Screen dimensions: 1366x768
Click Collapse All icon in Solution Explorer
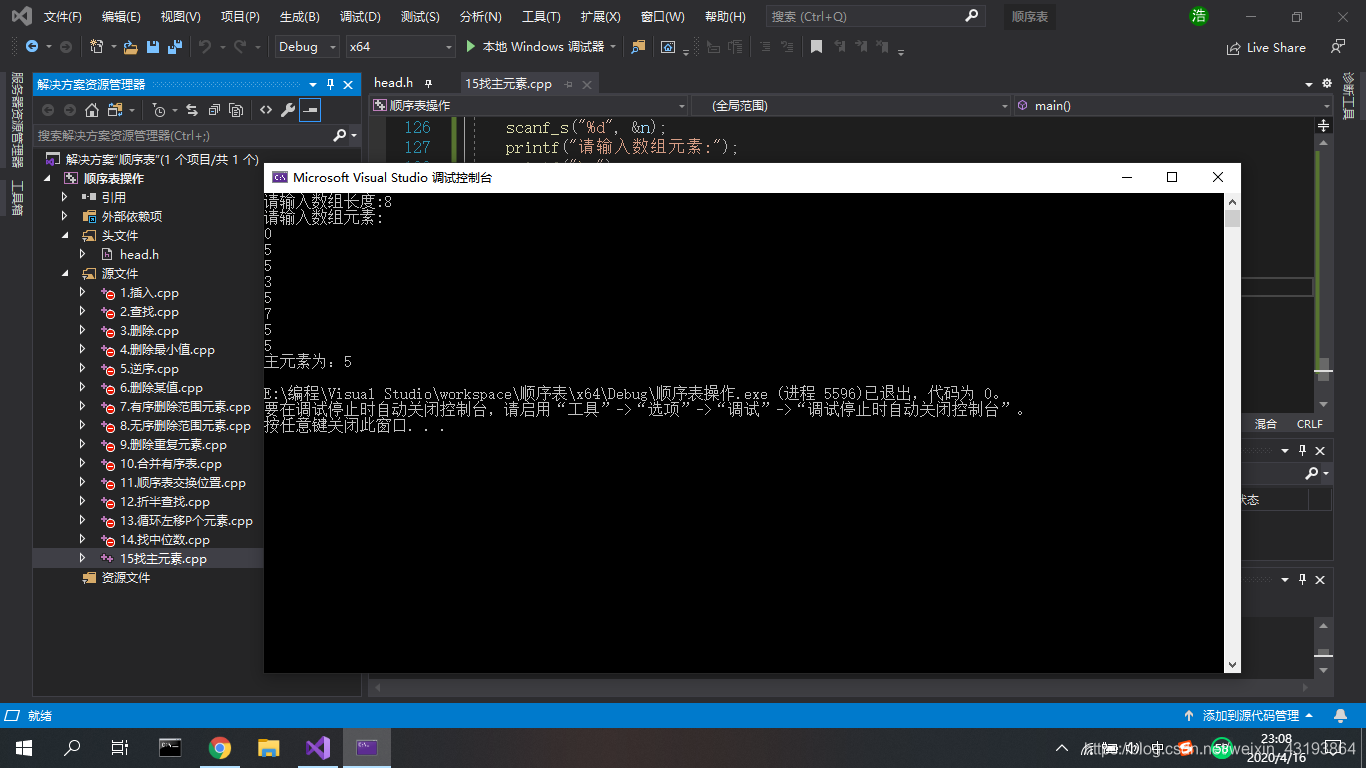point(214,110)
